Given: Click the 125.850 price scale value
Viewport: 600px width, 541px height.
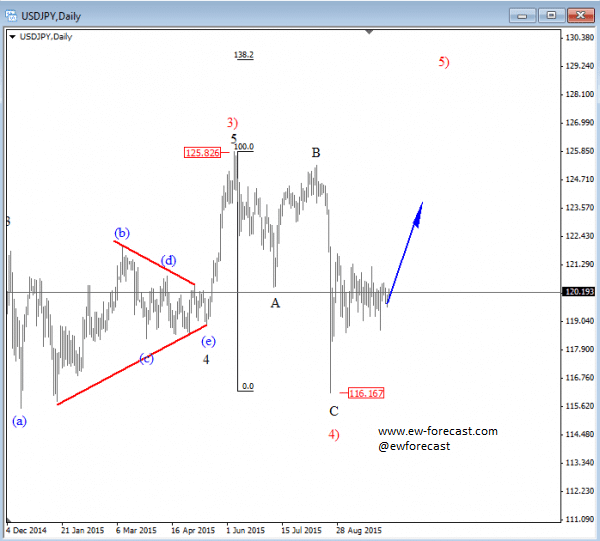Looking at the screenshot, I should tap(579, 151).
